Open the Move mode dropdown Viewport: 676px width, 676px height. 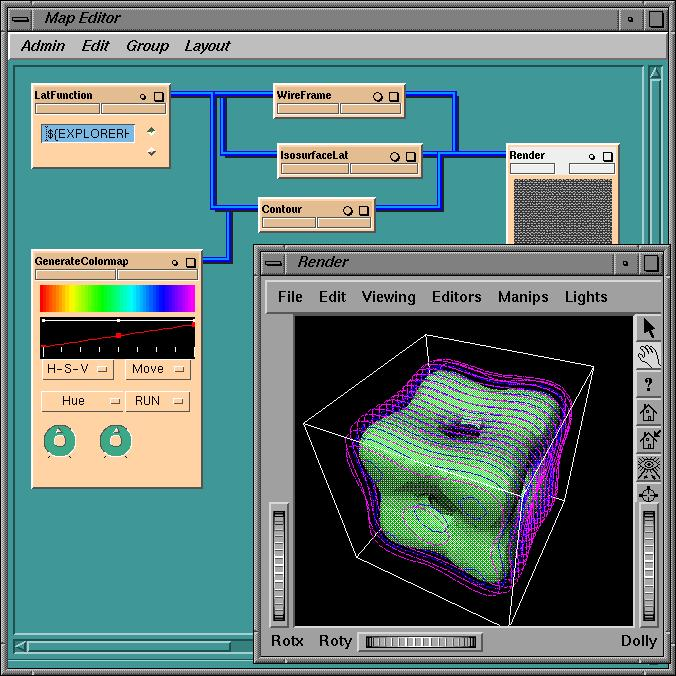pos(157,369)
